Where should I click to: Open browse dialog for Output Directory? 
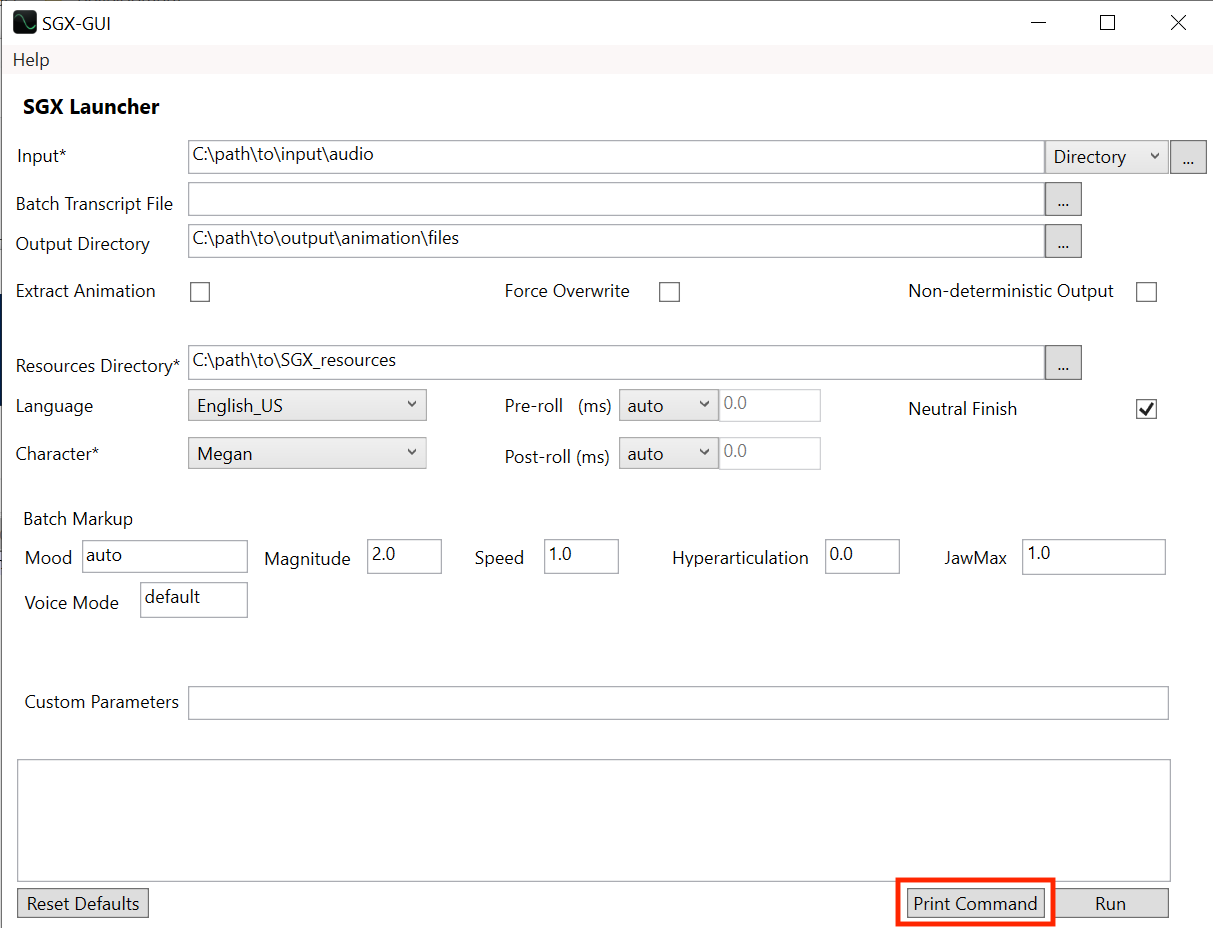[x=1063, y=241]
